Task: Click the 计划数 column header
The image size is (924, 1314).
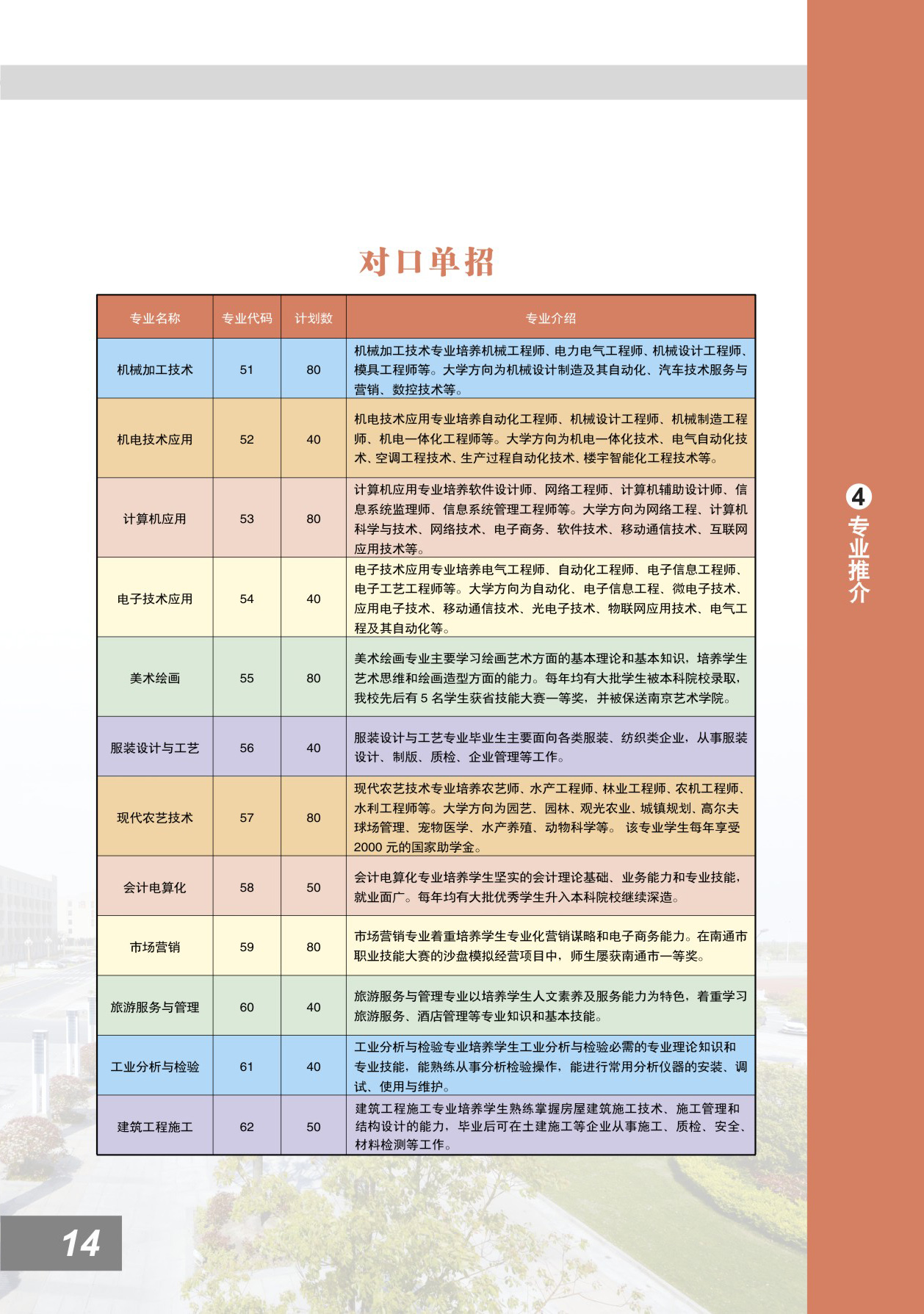Action: [x=314, y=318]
